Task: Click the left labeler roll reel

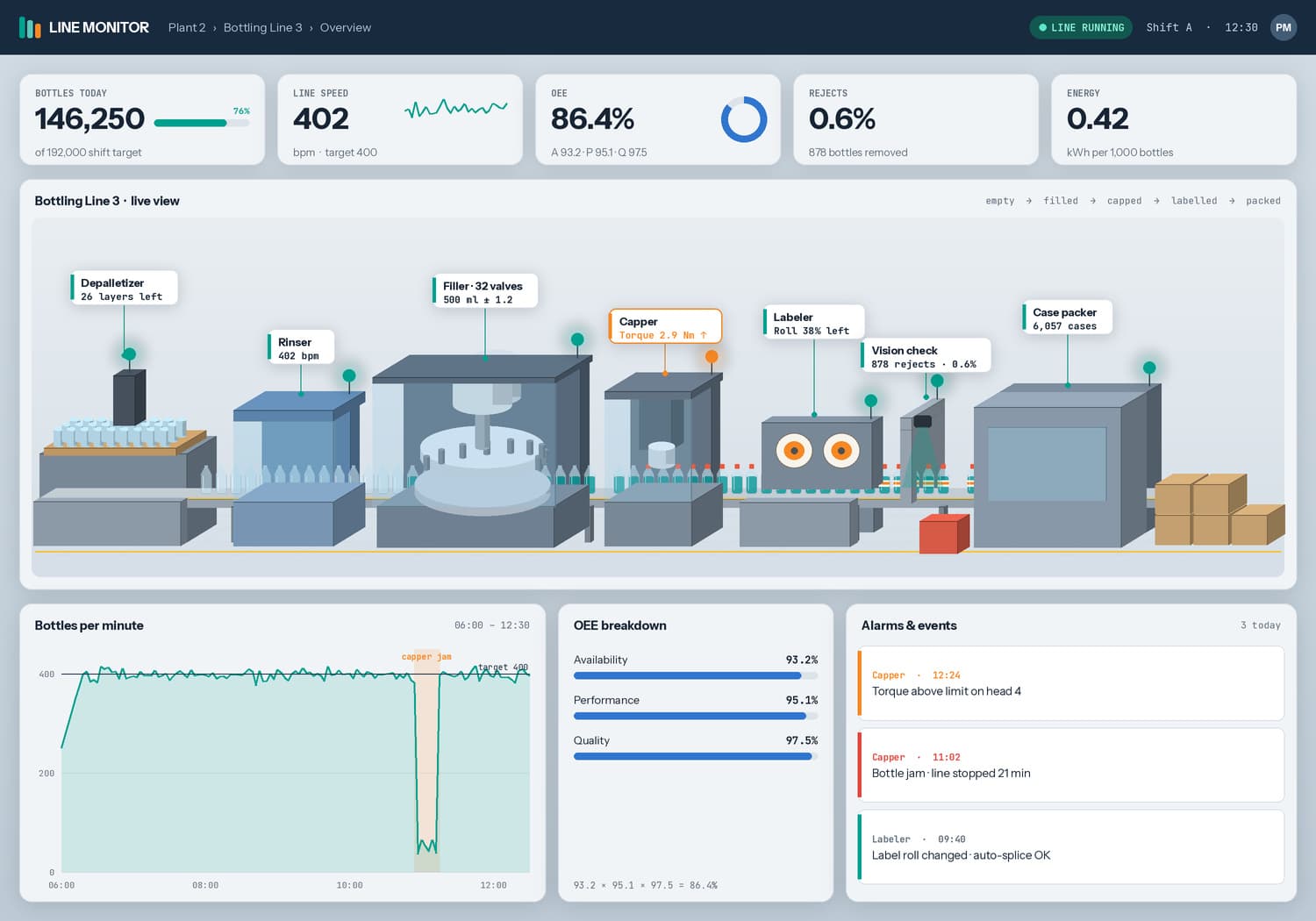Action: click(x=794, y=451)
